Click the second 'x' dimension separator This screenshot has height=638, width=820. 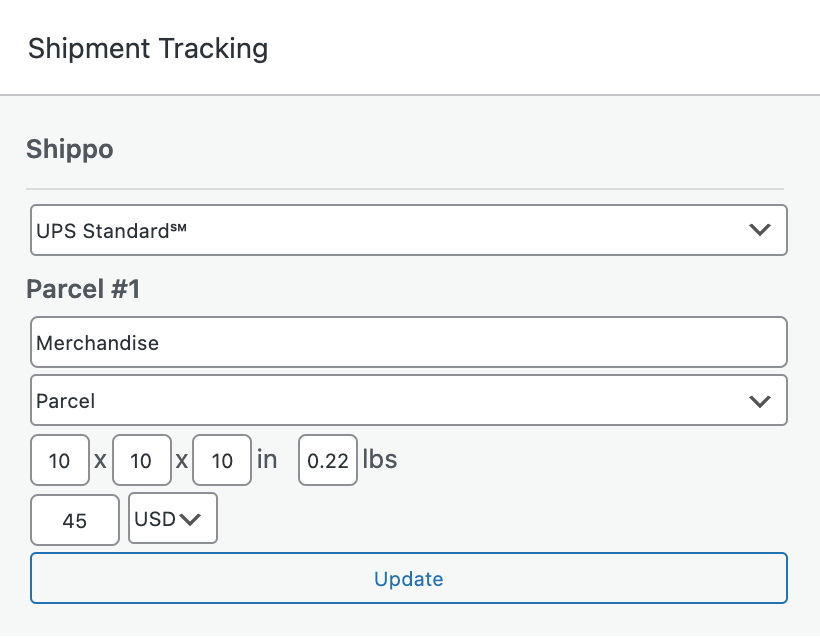(x=181, y=461)
